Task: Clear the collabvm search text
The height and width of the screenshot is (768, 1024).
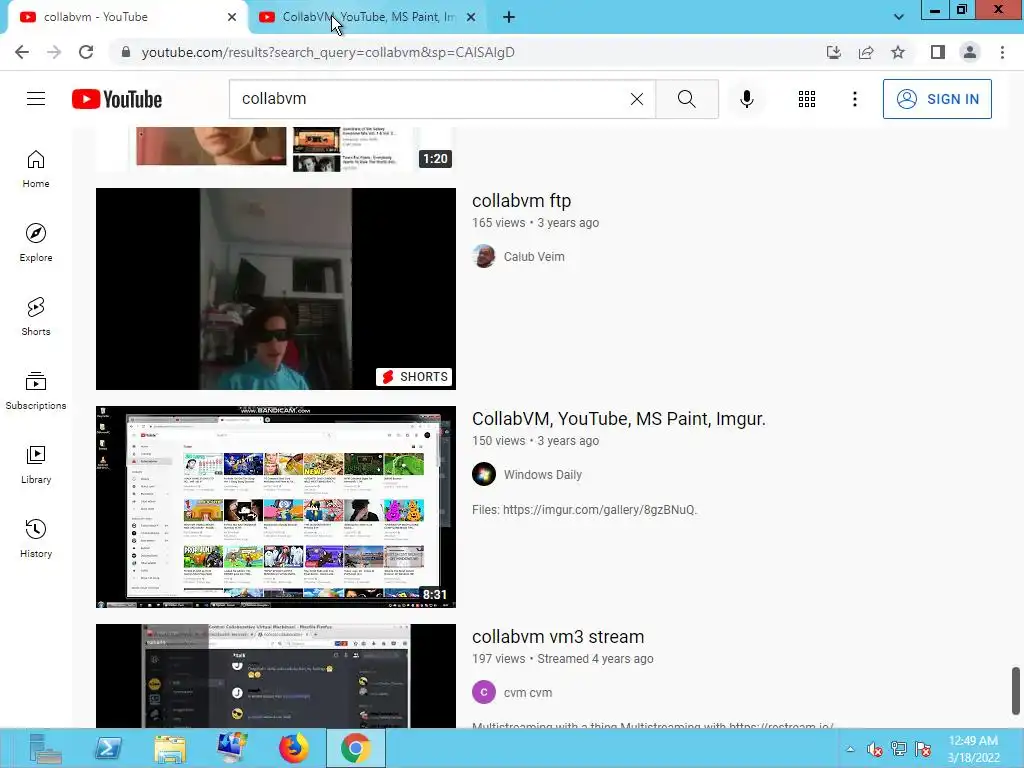Action: [637, 99]
